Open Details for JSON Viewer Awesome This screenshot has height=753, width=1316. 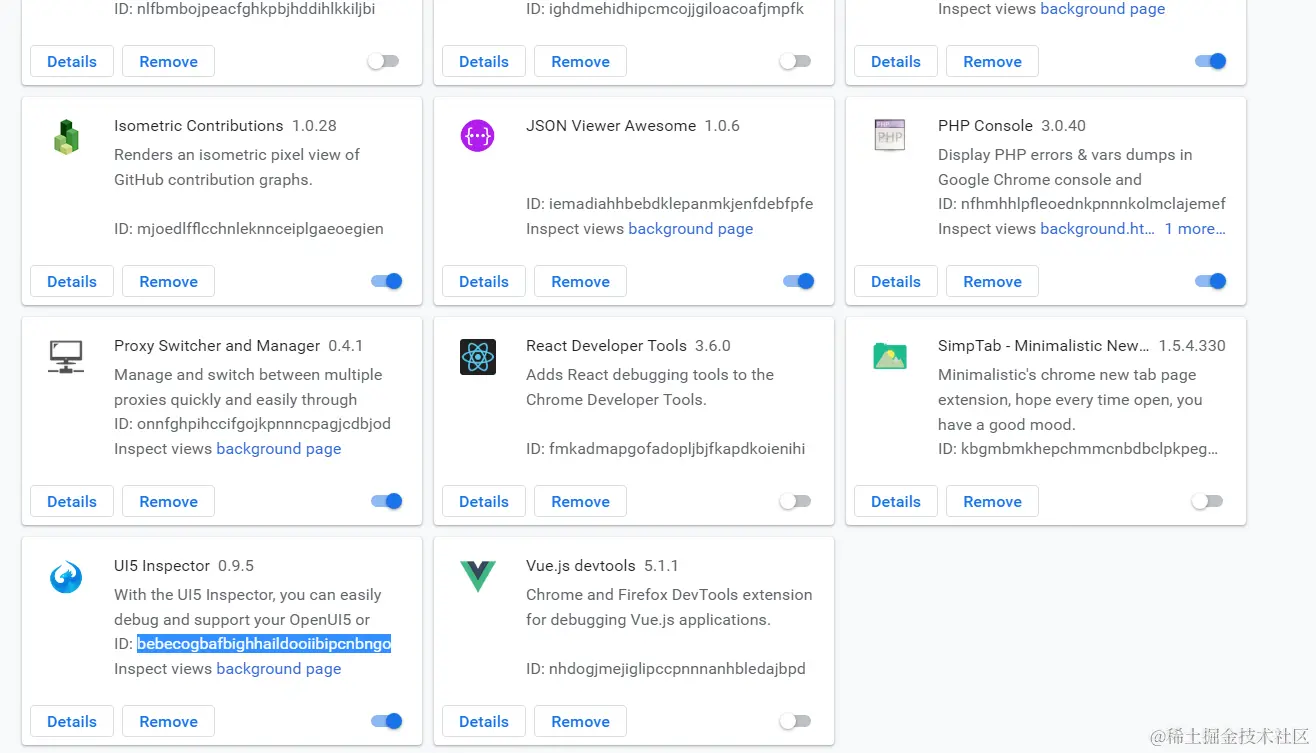pyautogui.click(x=484, y=281)
